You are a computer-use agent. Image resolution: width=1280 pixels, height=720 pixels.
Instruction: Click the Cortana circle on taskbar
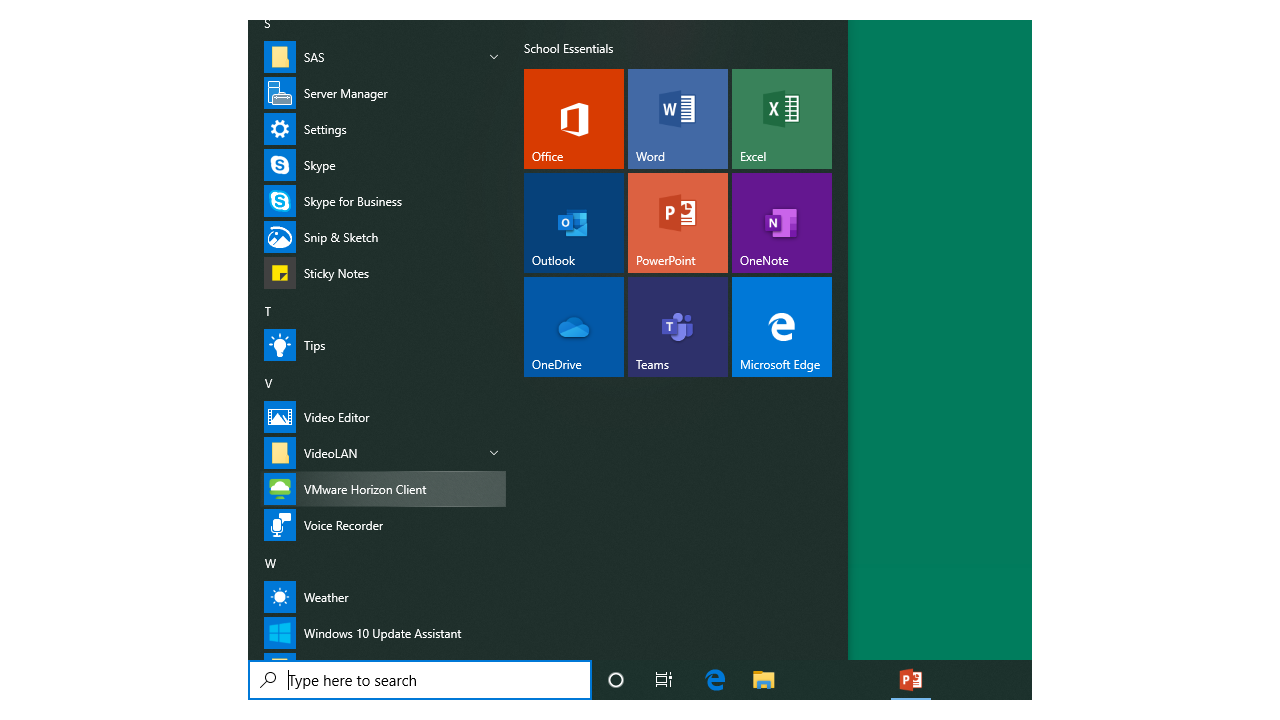(x=616, y=681)
